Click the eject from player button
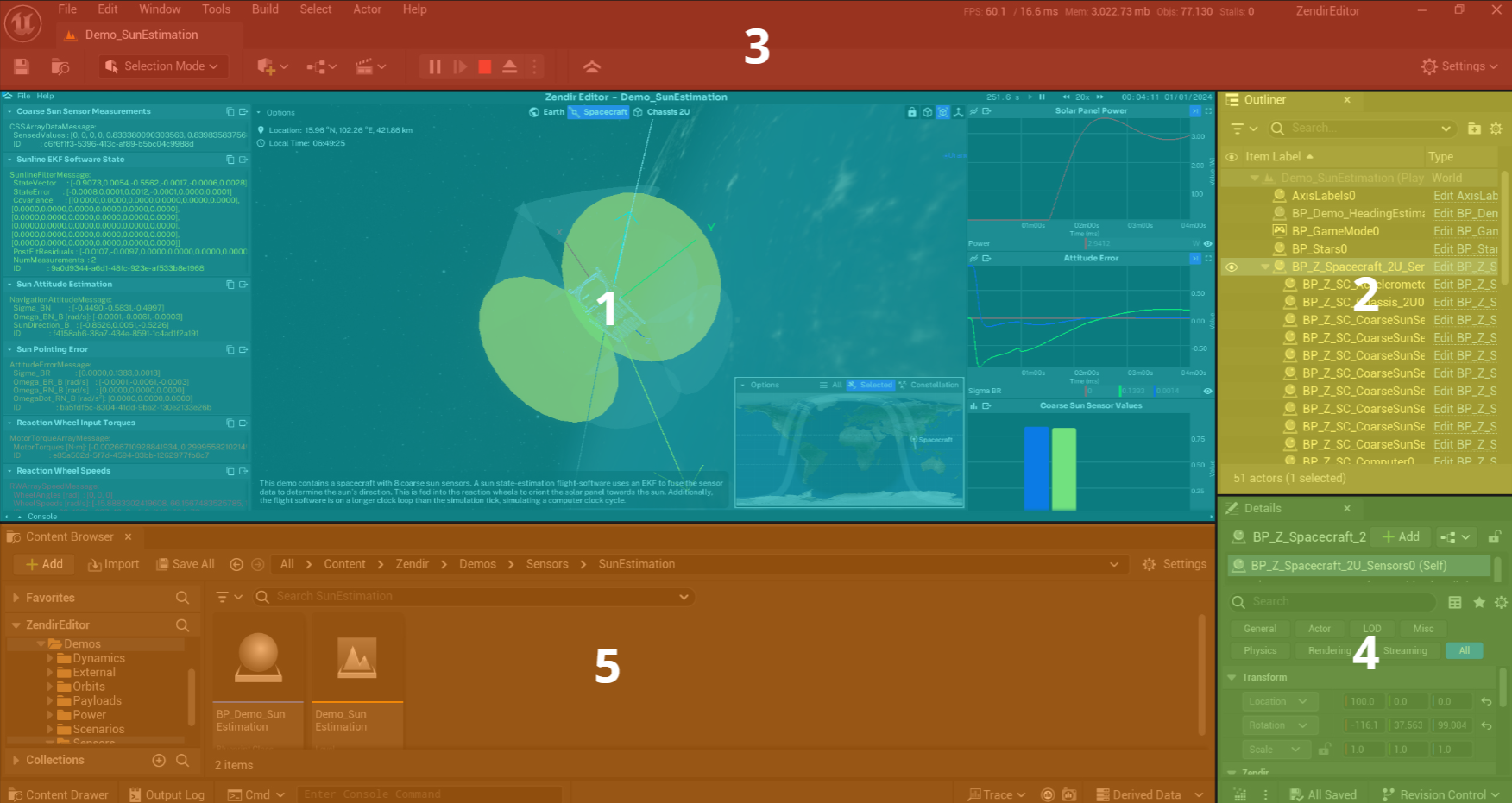 (x=510, y=66)
